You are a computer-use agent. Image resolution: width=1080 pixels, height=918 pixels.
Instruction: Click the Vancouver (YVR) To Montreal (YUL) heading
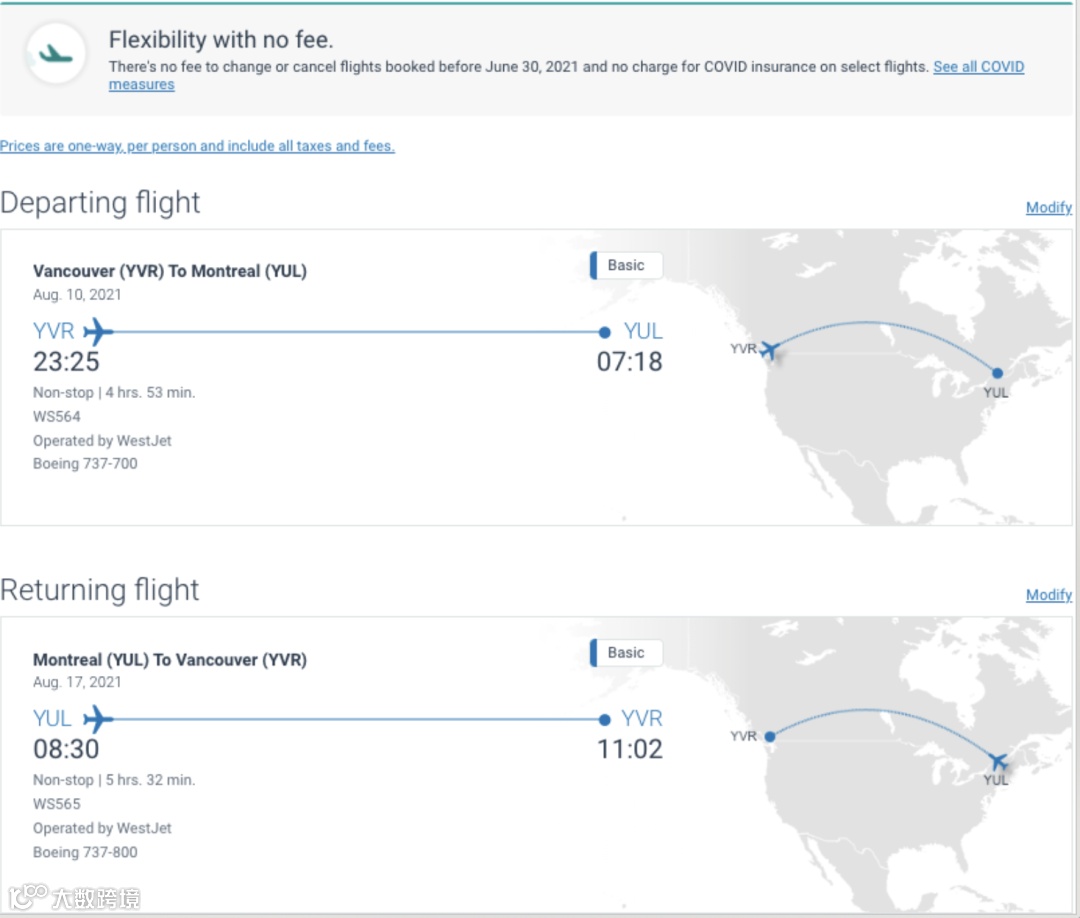170,271
